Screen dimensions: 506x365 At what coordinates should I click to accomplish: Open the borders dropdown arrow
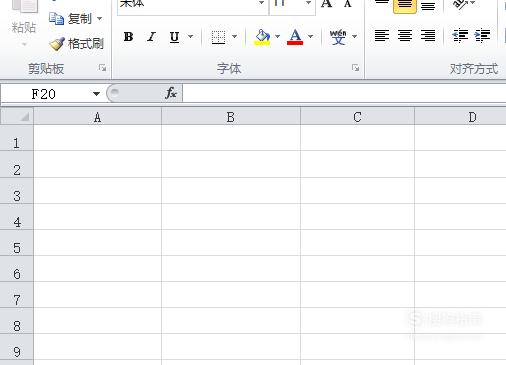click(x=234, y=36)
